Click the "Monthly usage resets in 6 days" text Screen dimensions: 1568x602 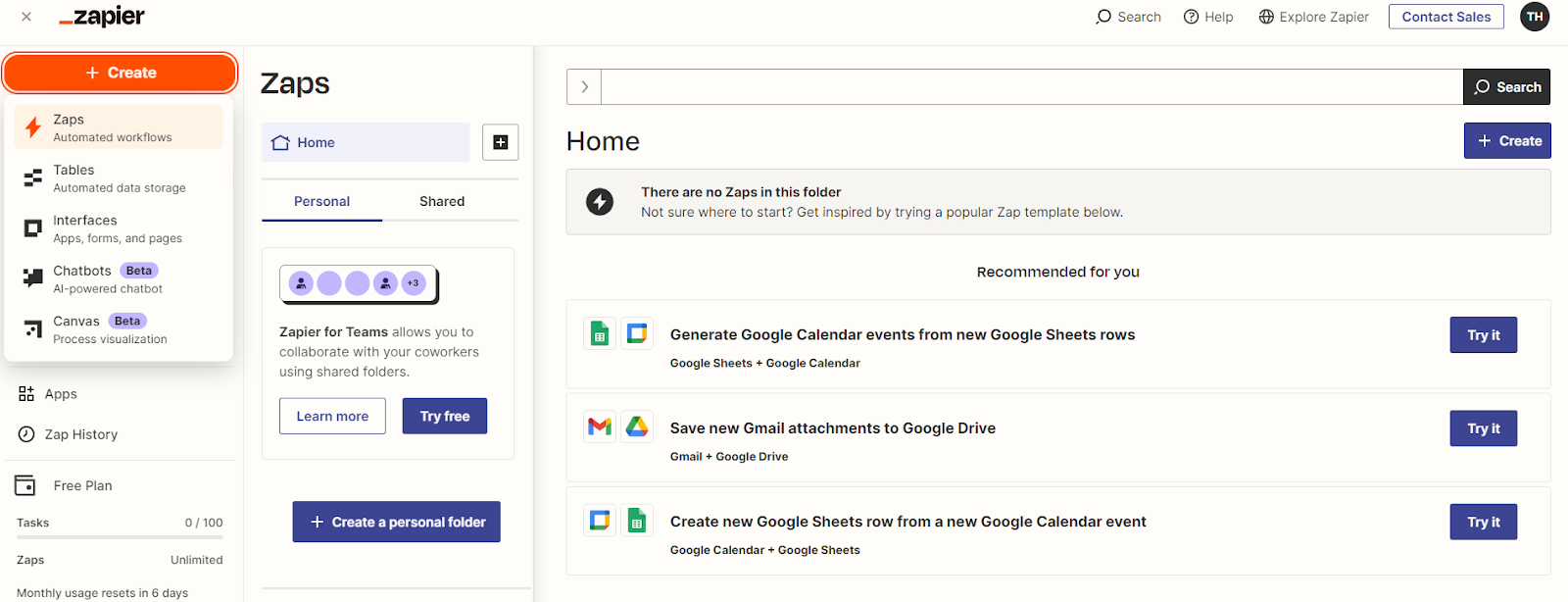(102, 593)
